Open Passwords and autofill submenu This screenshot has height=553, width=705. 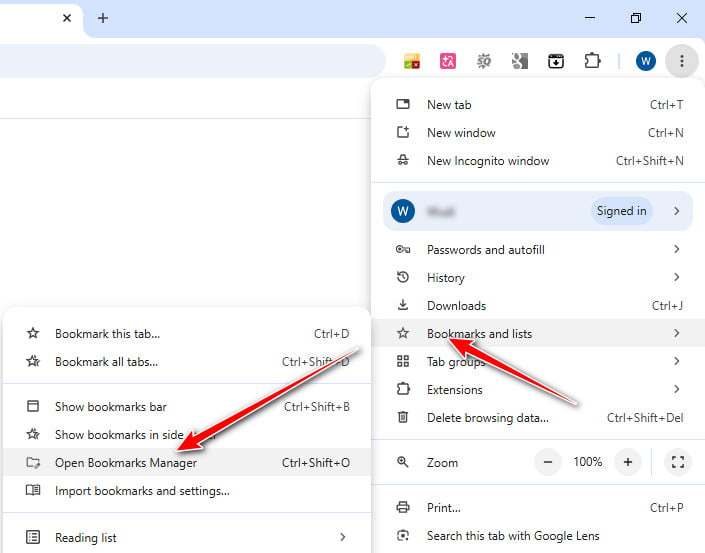[x=538, y=250]
